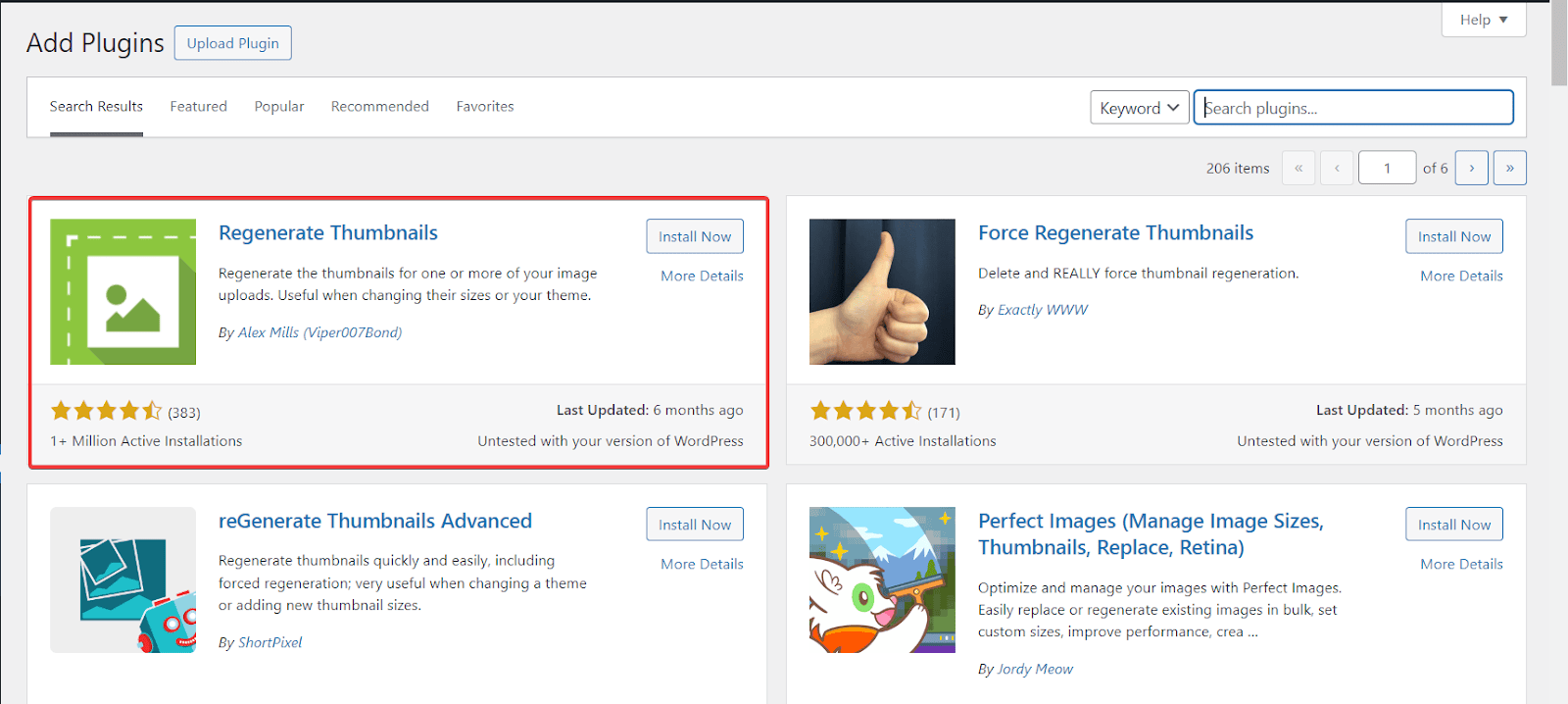Viewport: 1568px width, 704px height.
Task: Visit author Jordy Meow link
Action: (x=1035, y=669)
